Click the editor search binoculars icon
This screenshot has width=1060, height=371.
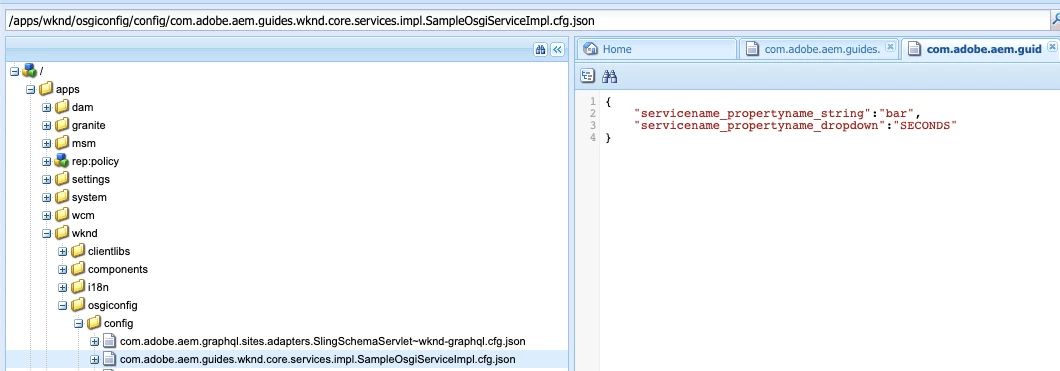(610, 76)
